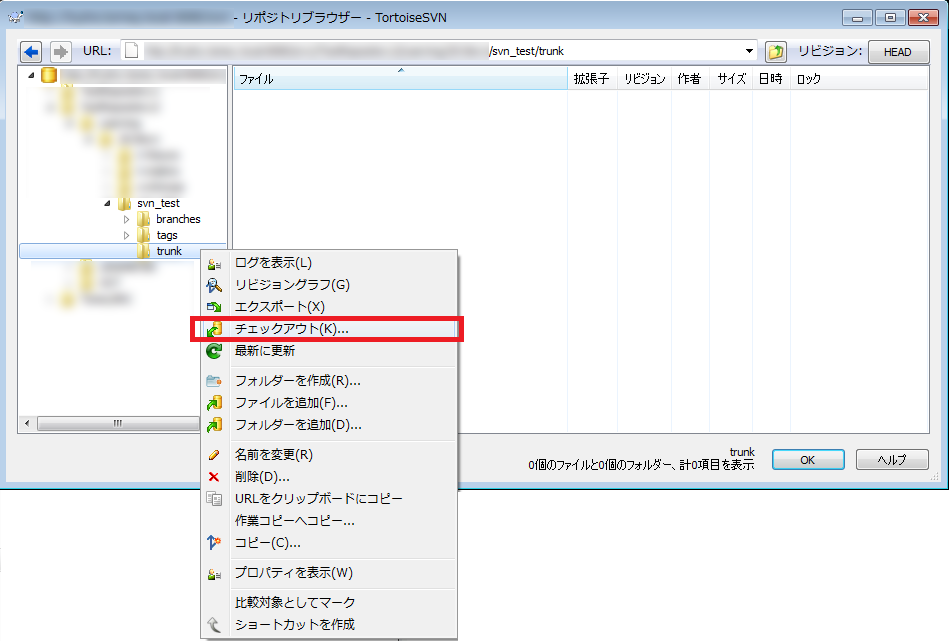Click the repository root database icon

(x=49, y=75)
